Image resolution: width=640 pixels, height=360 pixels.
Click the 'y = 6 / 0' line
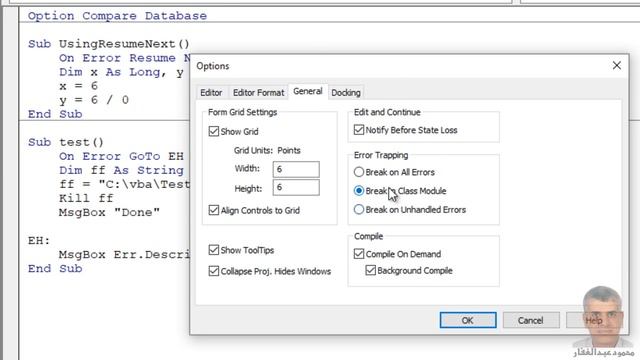point(94,100)
